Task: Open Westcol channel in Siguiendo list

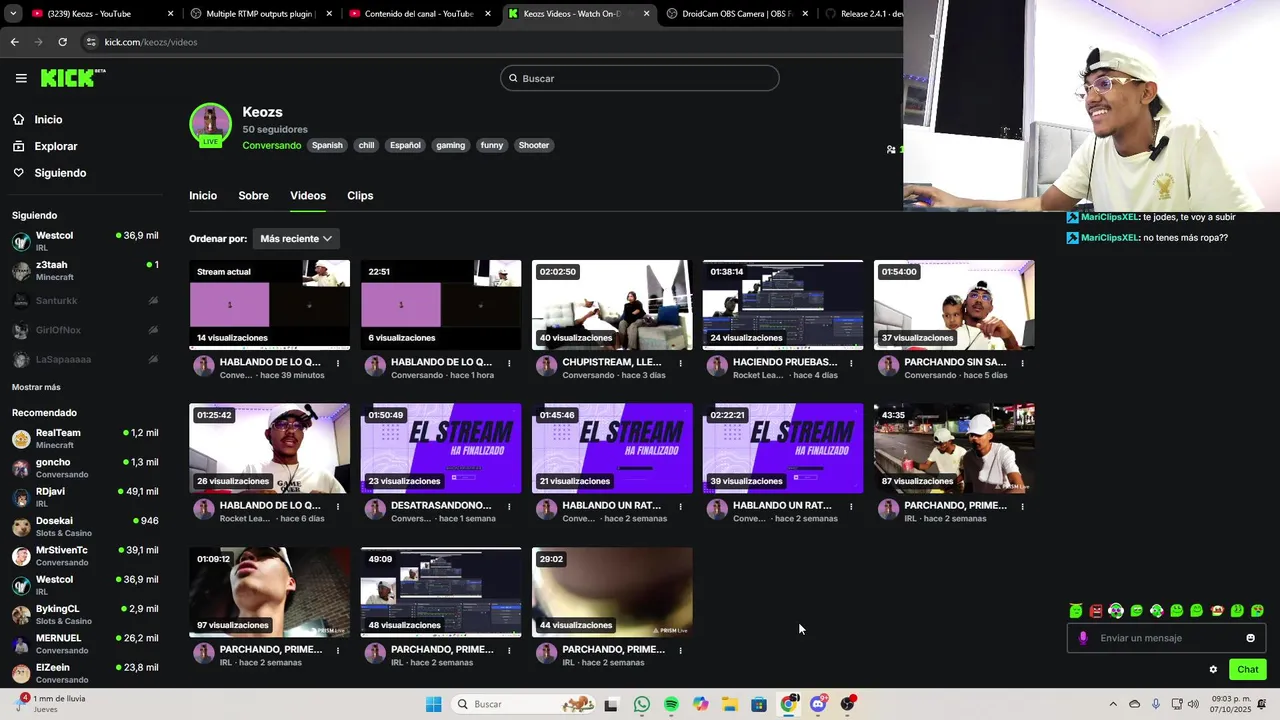Action: click(85, 241)
